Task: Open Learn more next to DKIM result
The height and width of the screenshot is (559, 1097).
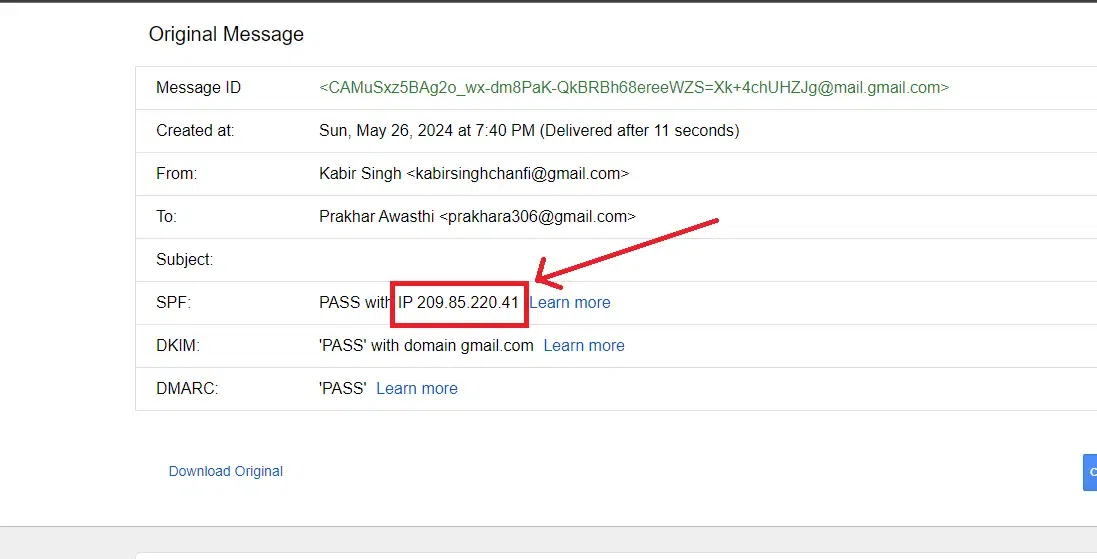Action: click(x=584, y=345)
